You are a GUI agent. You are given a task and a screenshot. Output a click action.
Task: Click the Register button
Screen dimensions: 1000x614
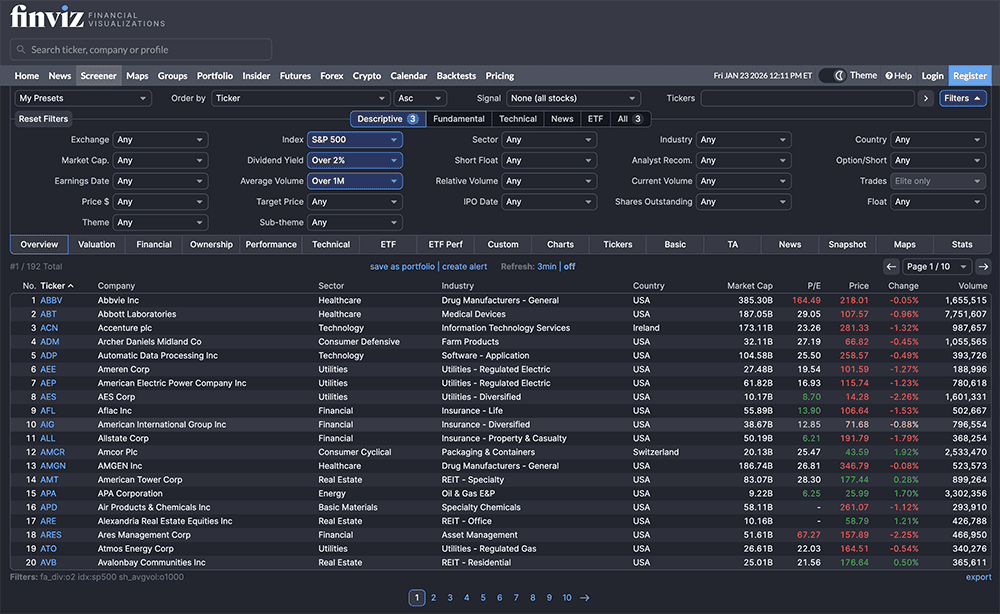click(969, 76)
